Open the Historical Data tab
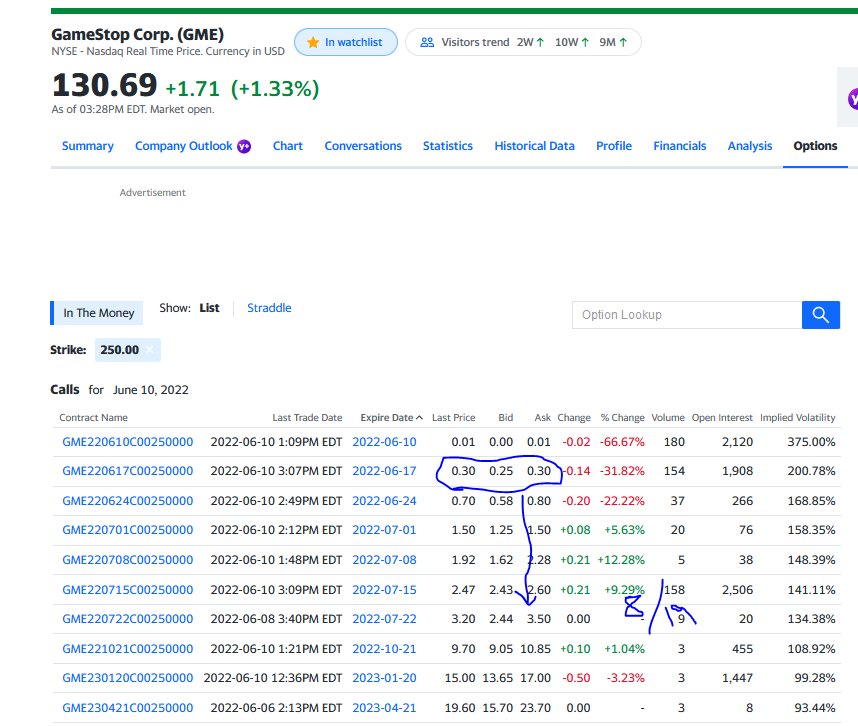 pos(534,146)
